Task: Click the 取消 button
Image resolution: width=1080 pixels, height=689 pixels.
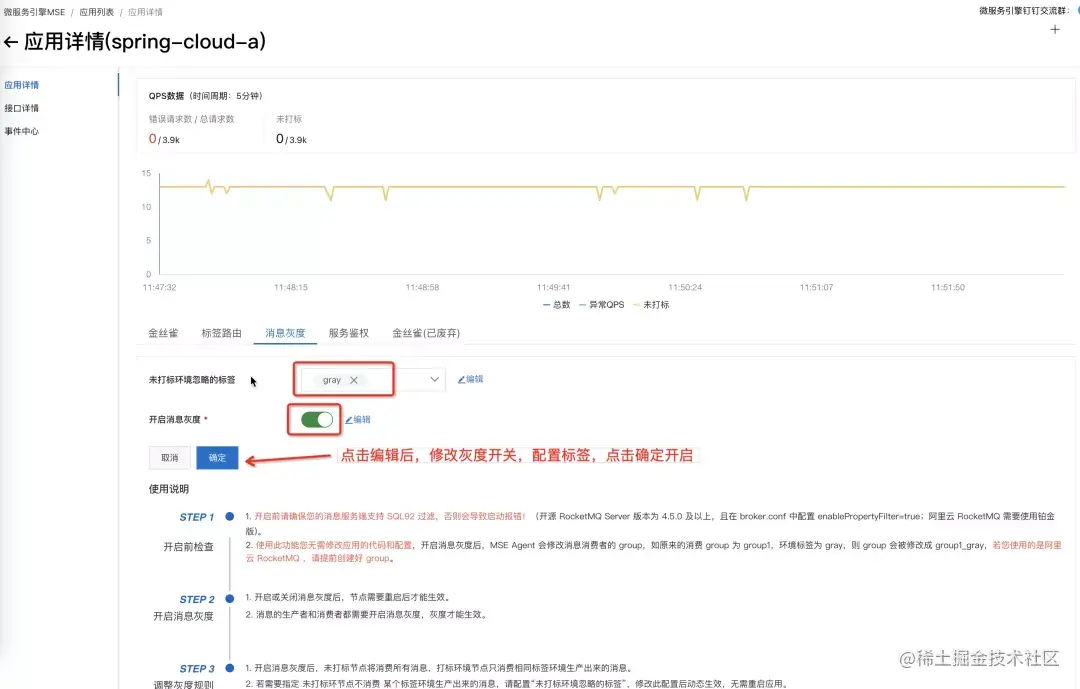Action: [x=169, y=457]
